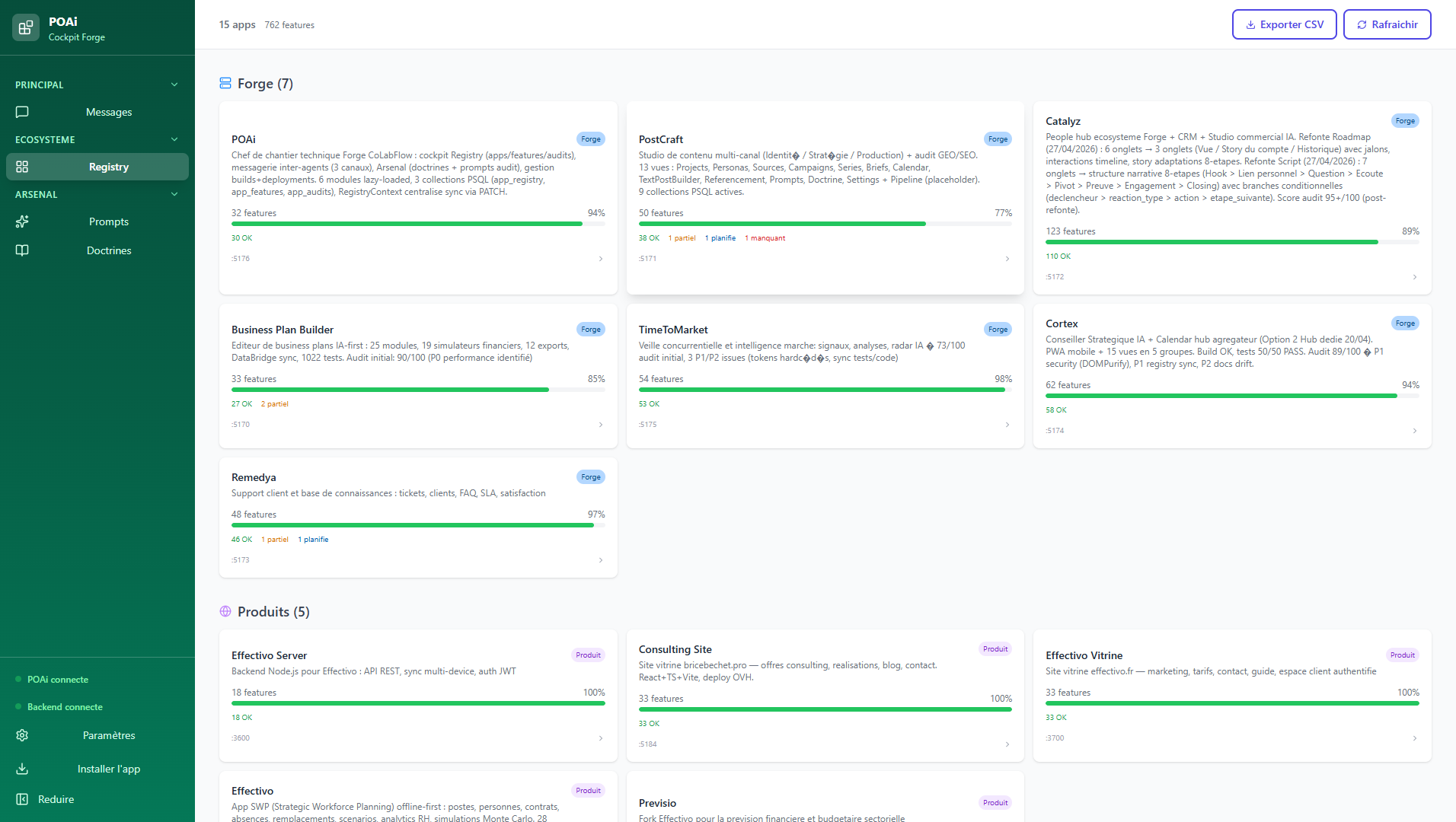The width and height of the screenshot is (1456, 822).
Task: Click the Registry grid icon
Action: (x=22, y=167)
